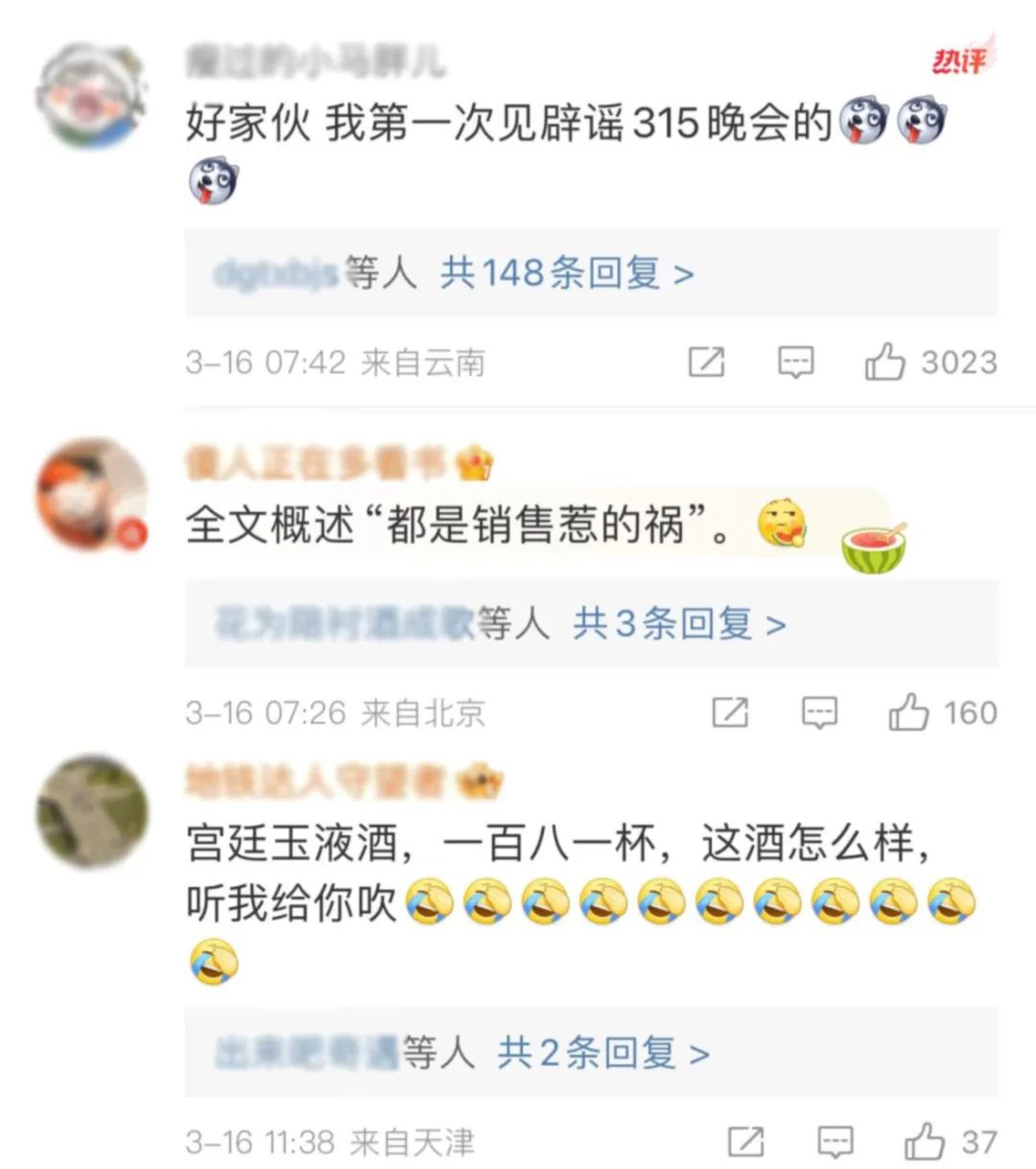The image size is (1036, 1169).
Task: Expand 共2条回复 thread
Action: 604,1053
